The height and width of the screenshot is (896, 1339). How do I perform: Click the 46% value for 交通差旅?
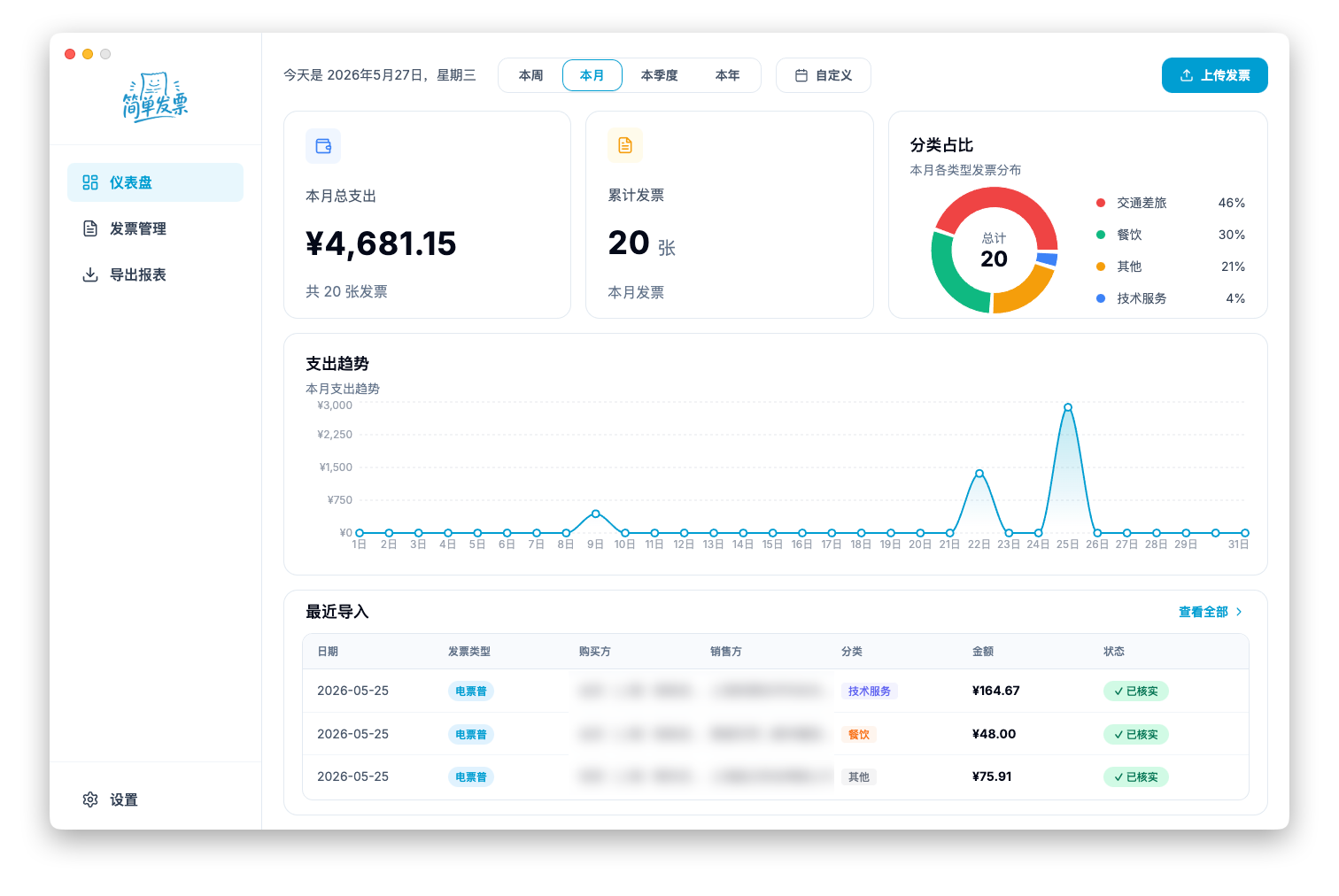click(1232, 203)
